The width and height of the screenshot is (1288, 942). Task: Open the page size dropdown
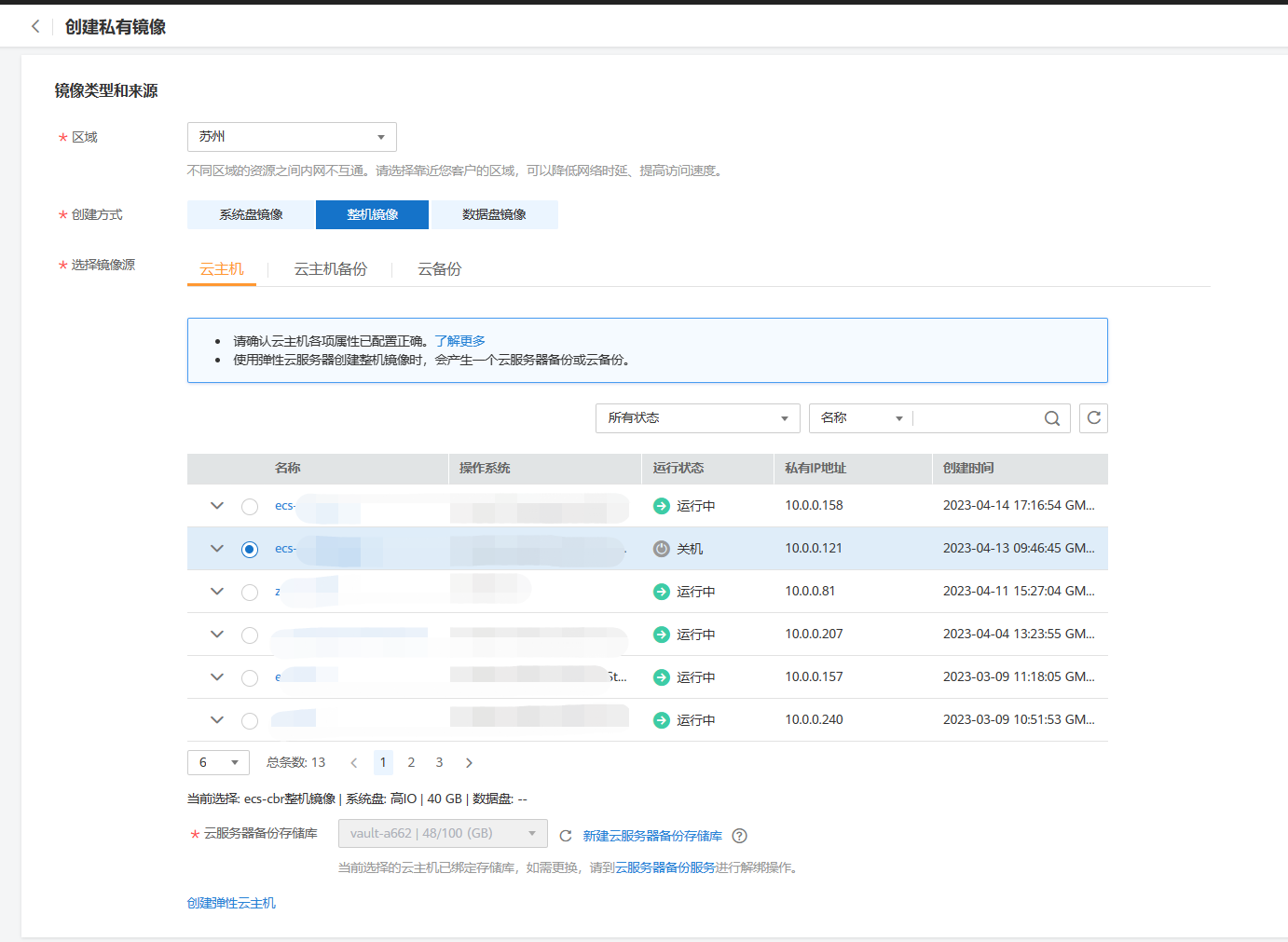[x=218, y=763]
